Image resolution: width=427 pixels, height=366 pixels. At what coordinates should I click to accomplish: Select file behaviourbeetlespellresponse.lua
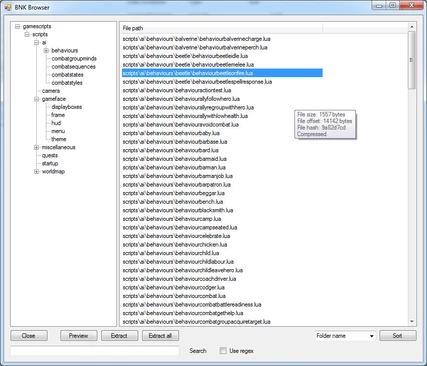coord(197,82)
